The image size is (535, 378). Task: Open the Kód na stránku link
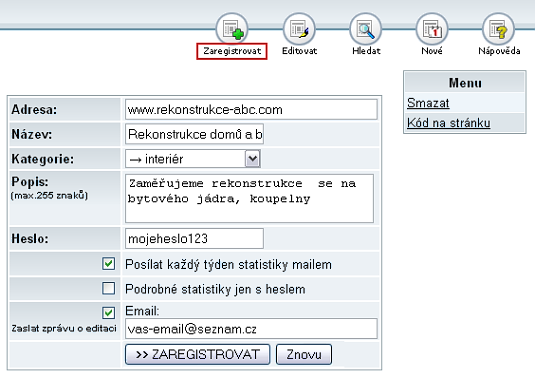coord(449,123)
